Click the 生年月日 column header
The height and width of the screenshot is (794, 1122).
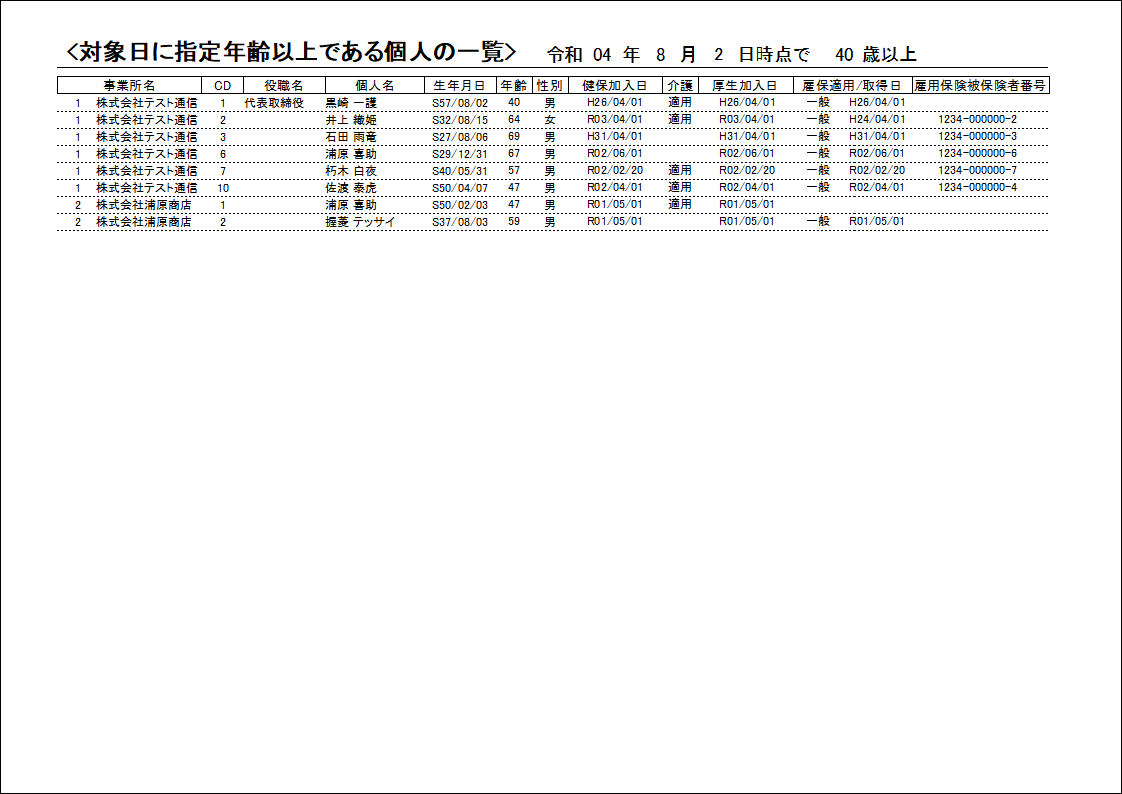[460, 86]
